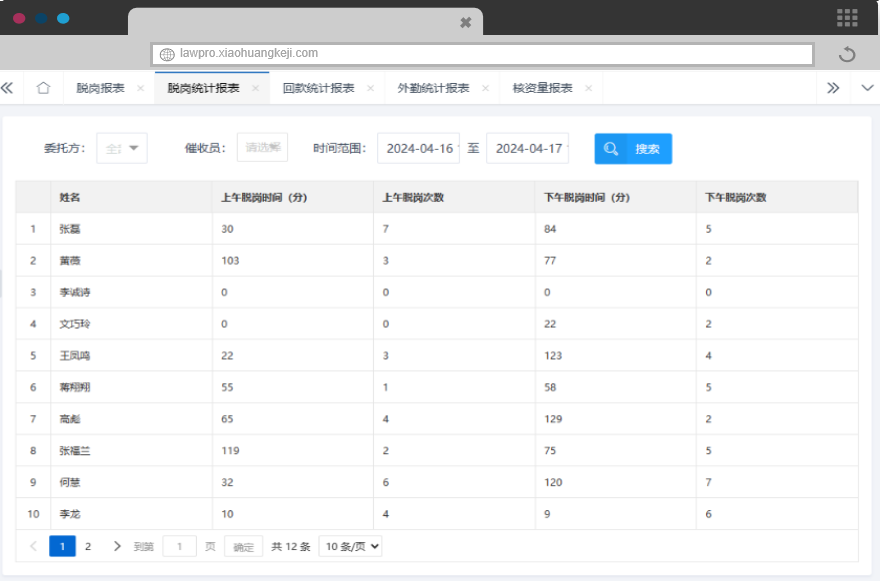The height and width of the screenshot is (581, 880).
Task: Click the jump-to-page number input
Action: click(180, 546)
